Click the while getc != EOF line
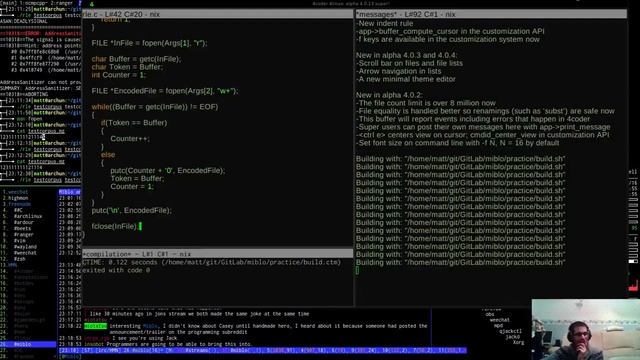 155,107
